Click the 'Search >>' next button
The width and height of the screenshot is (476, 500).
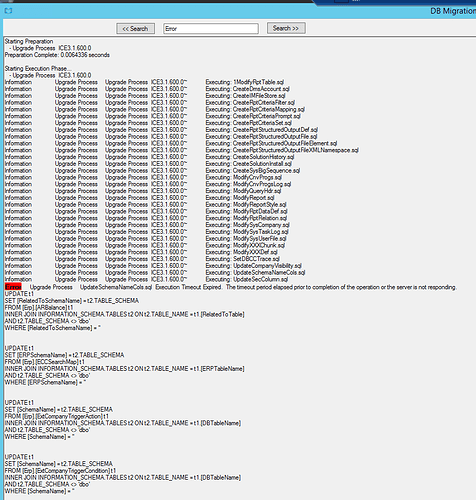(x=286, y=28)
